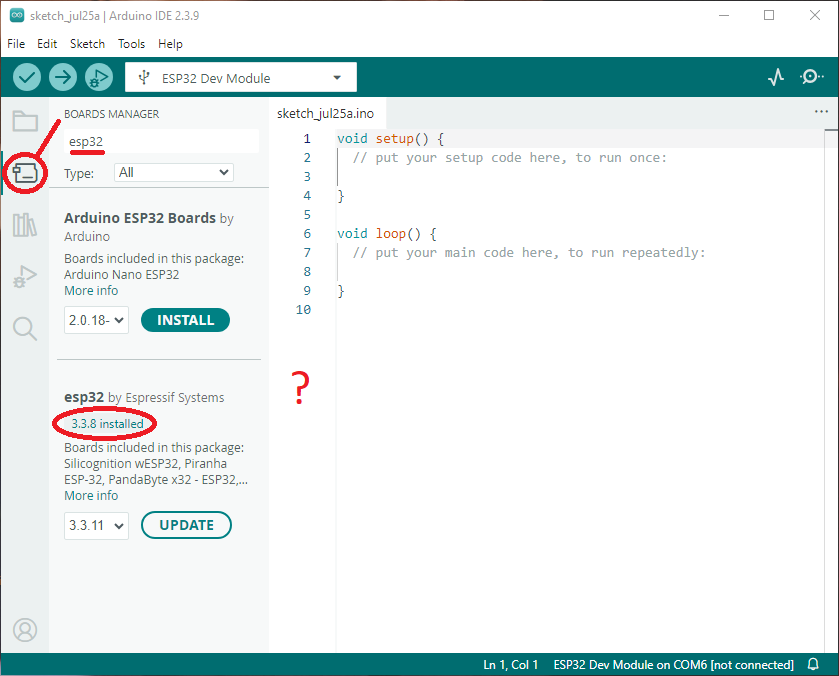Open the Search magnifier sidebar icon
The image size is (839, 676).
(25, 328)
